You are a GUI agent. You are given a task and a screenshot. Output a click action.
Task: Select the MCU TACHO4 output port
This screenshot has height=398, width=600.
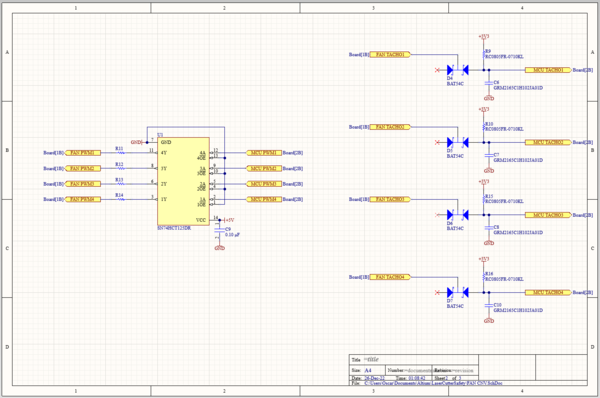pyautogui.click(x=548, y=292)
